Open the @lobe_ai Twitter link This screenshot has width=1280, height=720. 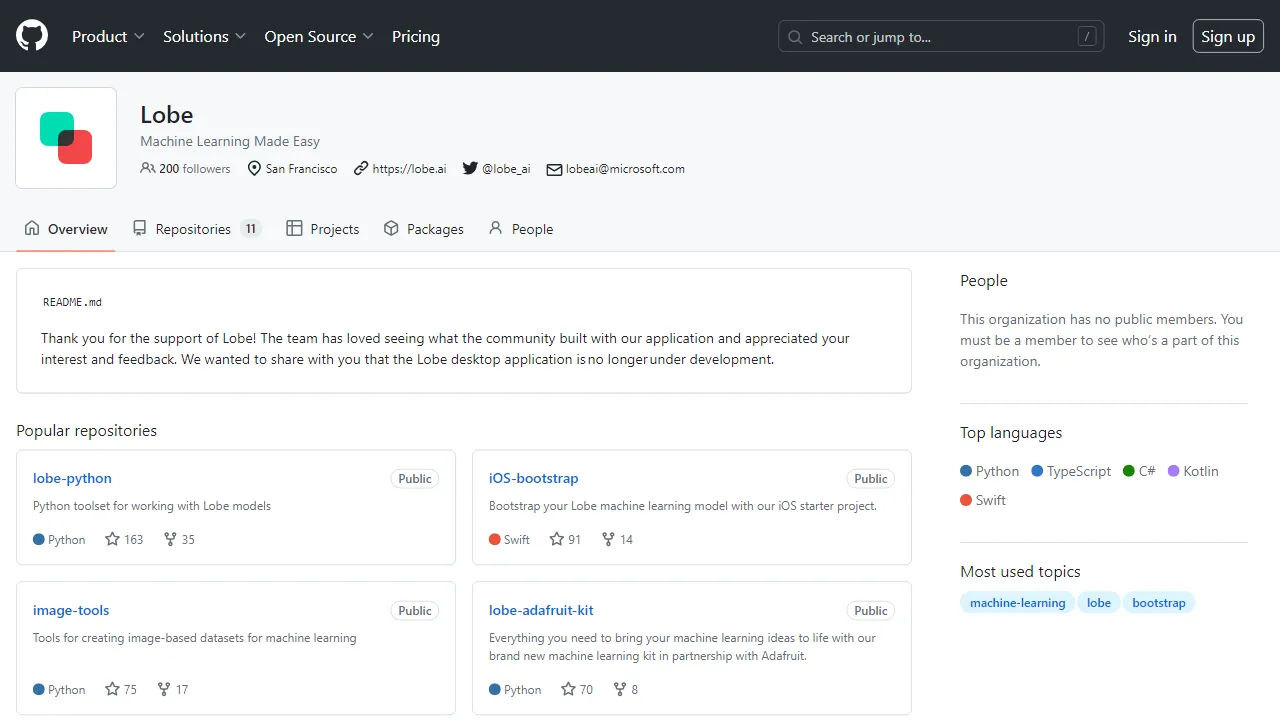coord(506,169)
